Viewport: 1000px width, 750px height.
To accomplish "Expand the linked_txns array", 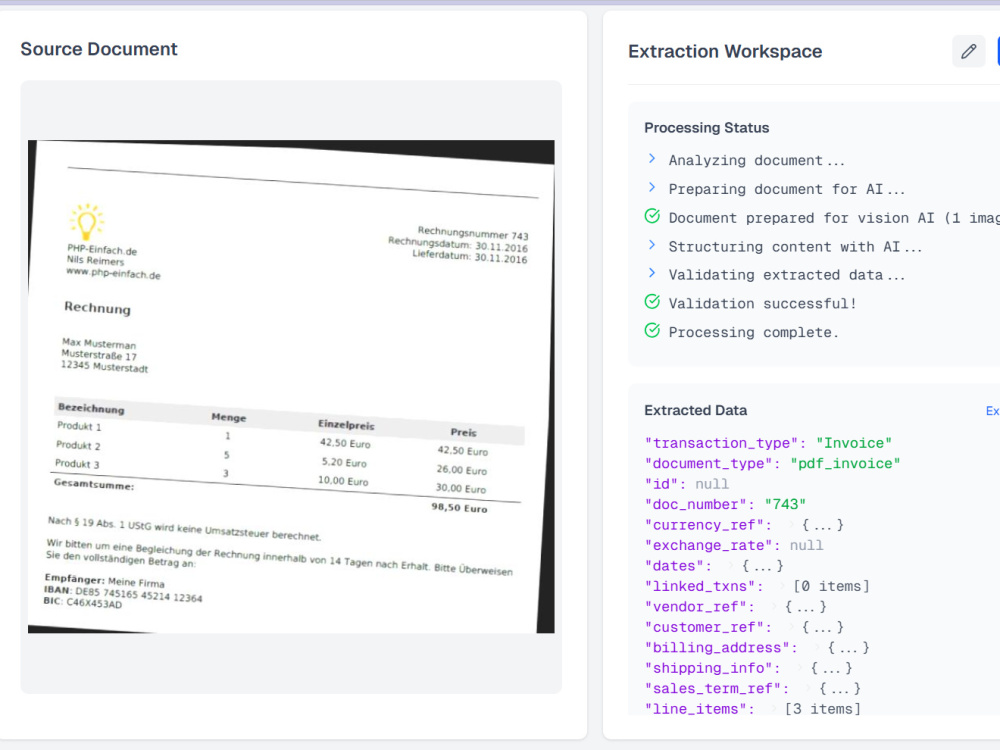I will coord(783,586).
